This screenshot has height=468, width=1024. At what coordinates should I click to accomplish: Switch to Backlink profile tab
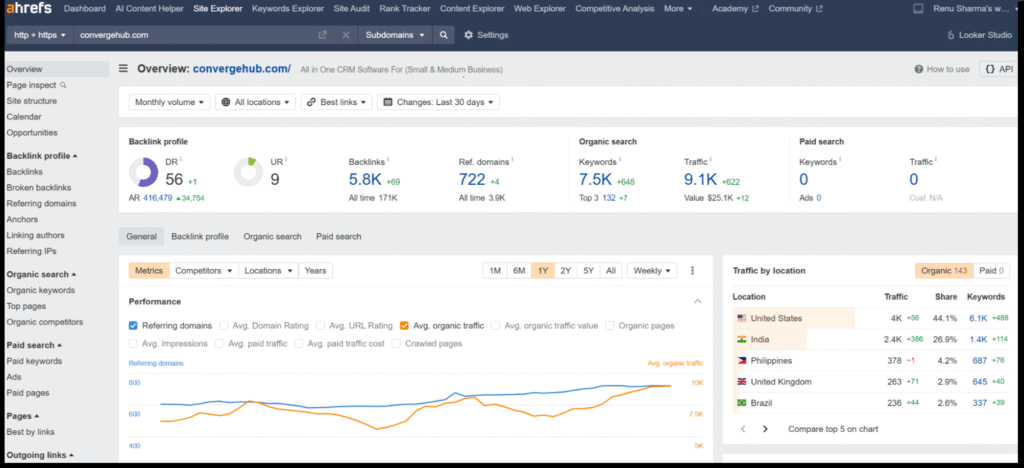pyautogui.click(x=200, y=237)
